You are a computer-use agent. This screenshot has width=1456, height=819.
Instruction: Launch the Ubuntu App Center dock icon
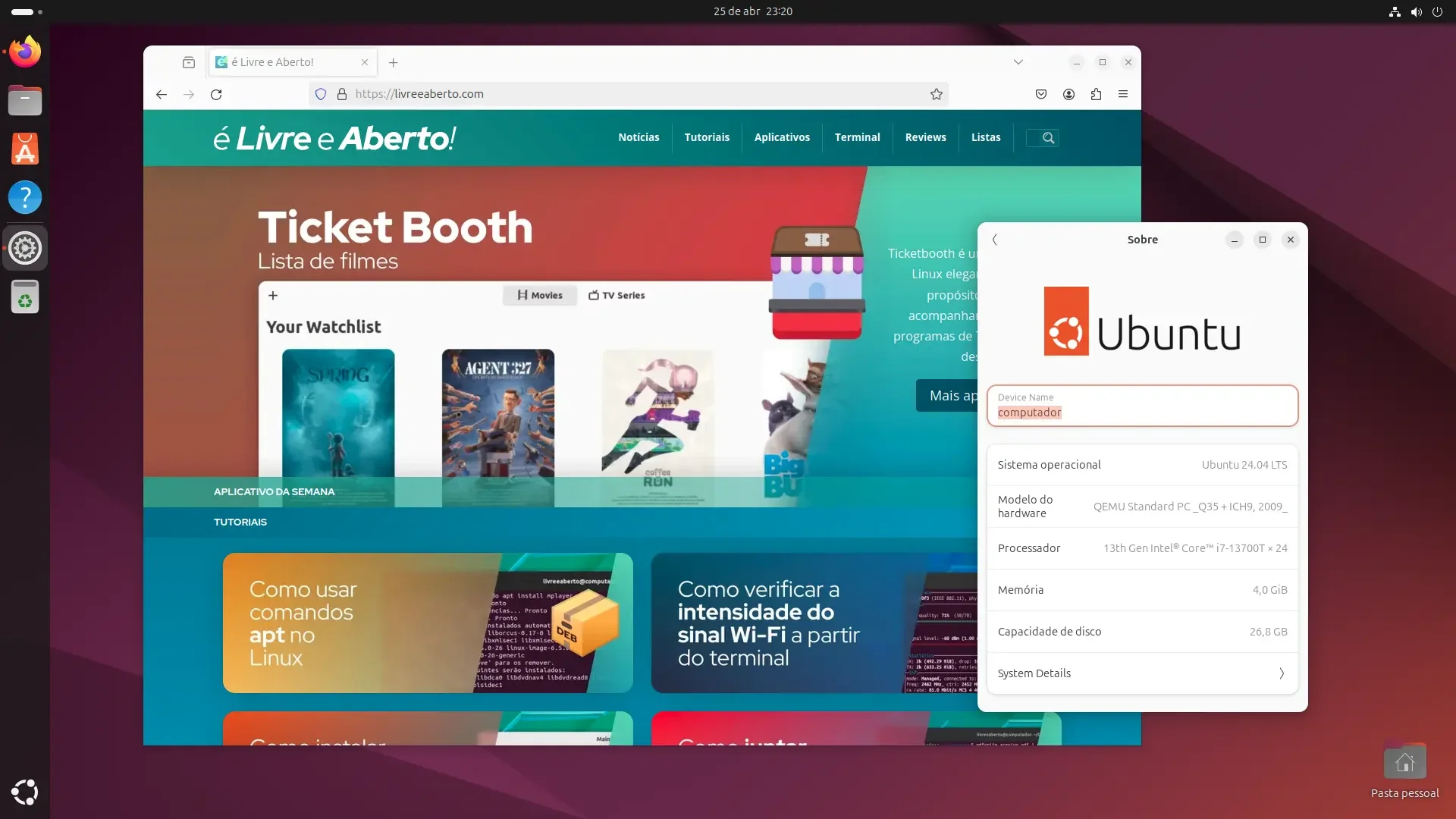point(25,149)
